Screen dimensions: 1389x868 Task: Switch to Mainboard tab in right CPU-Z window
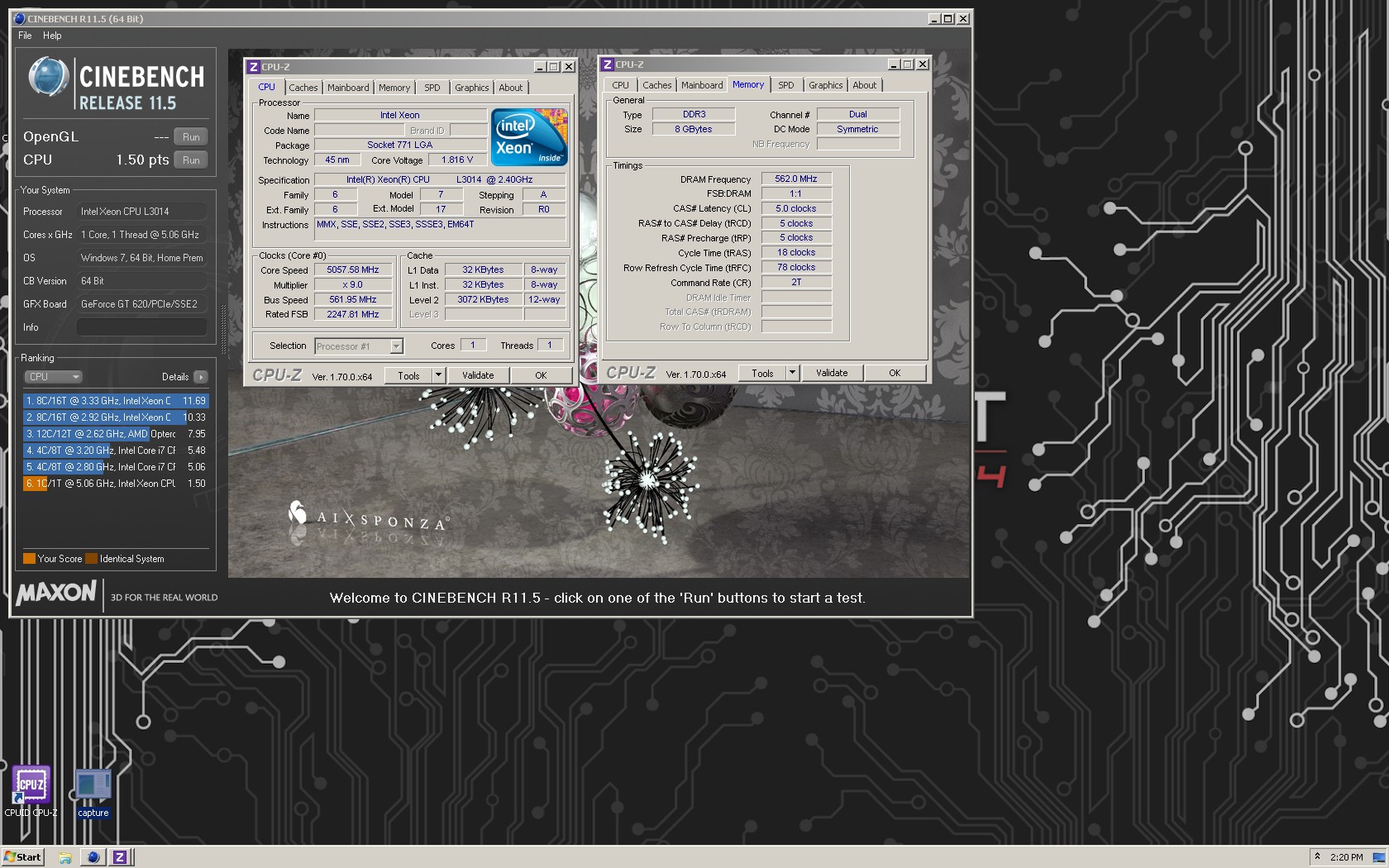(702, 85)
